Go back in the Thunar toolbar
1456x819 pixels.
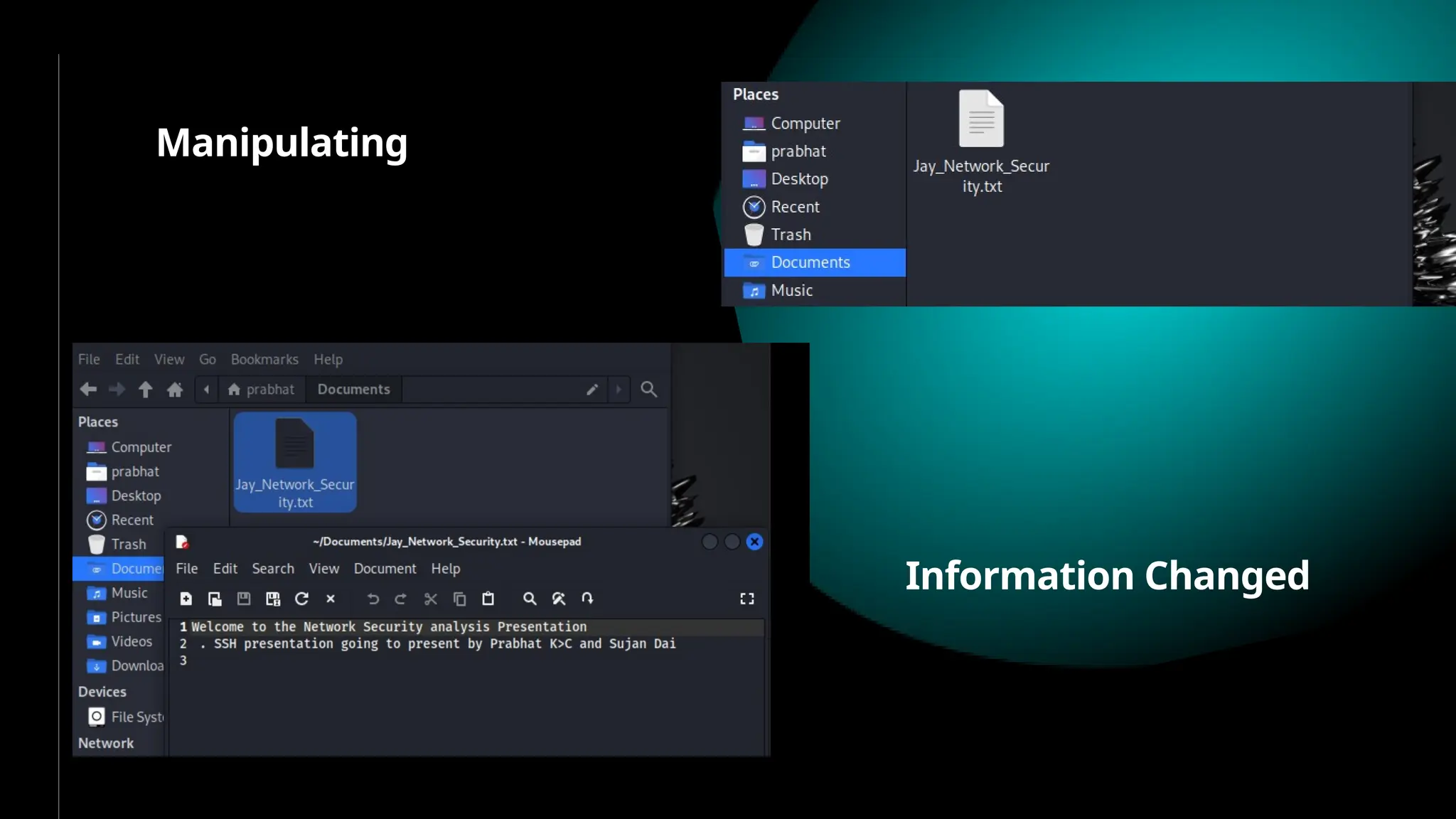88,390
